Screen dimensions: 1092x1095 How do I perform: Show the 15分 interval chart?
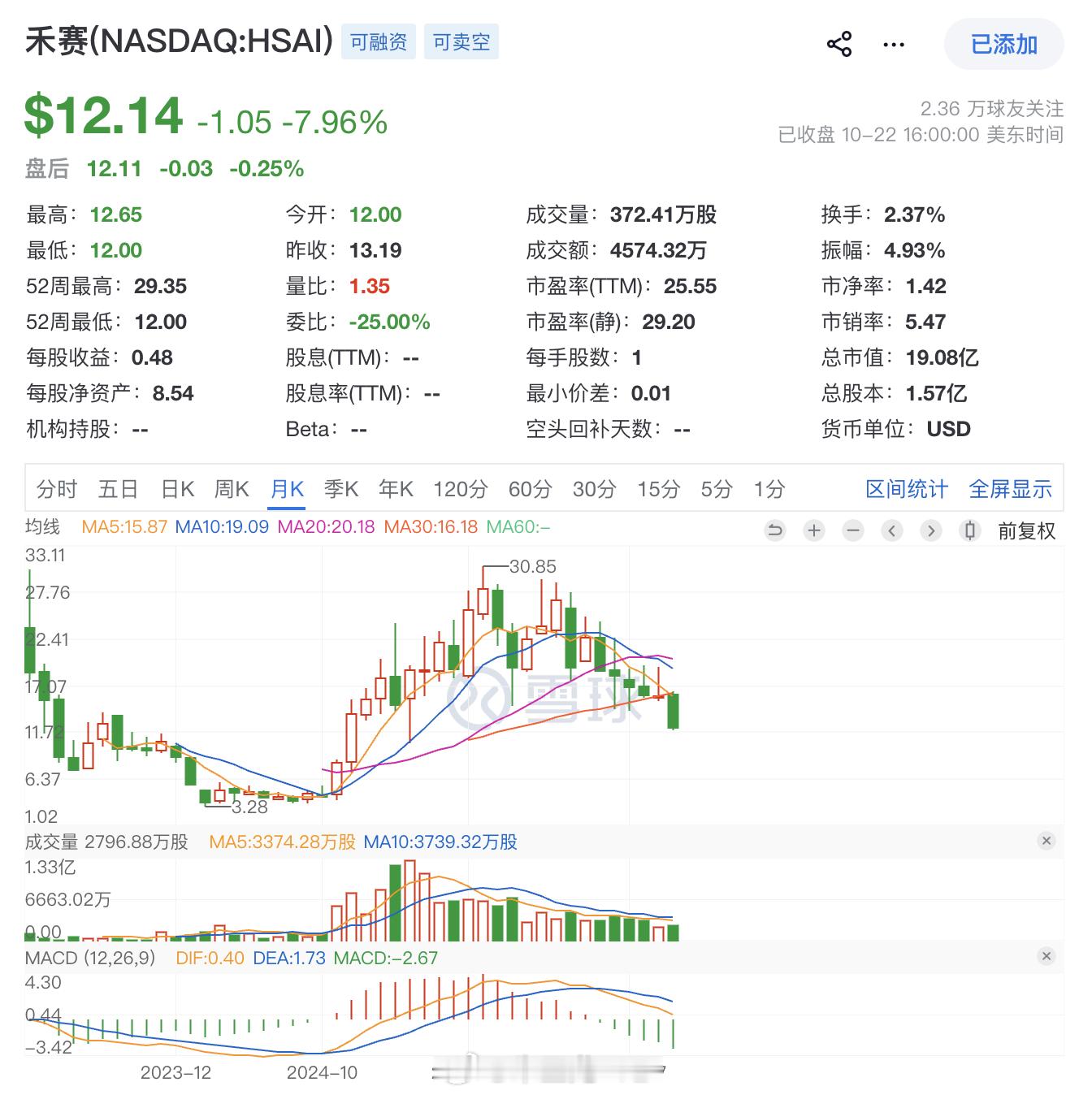[658, 489]
